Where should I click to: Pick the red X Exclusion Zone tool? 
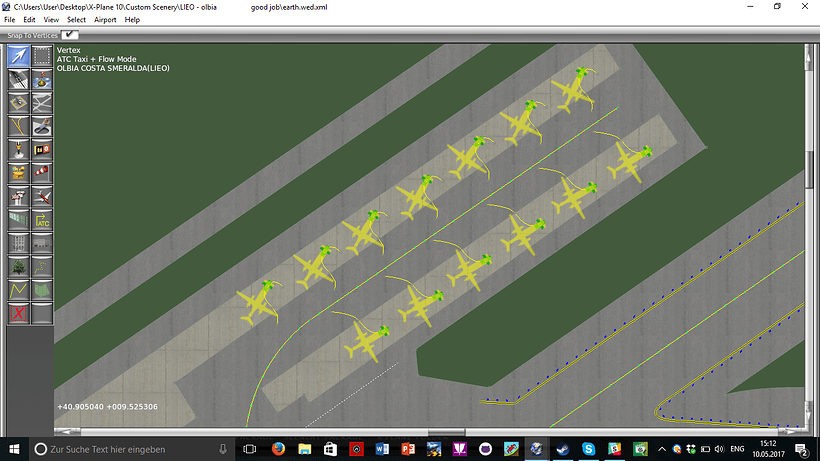tap(18, 314)
